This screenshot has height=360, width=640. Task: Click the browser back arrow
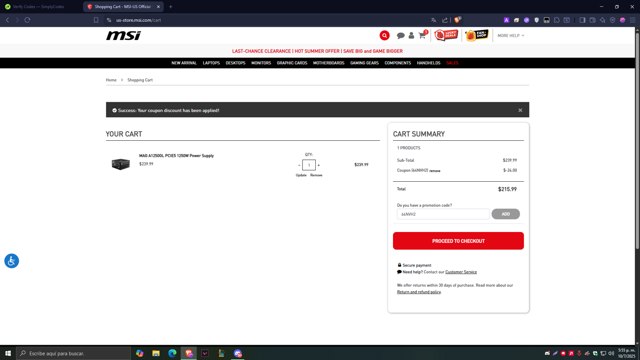pyautogui.click(x=7, y=20)
